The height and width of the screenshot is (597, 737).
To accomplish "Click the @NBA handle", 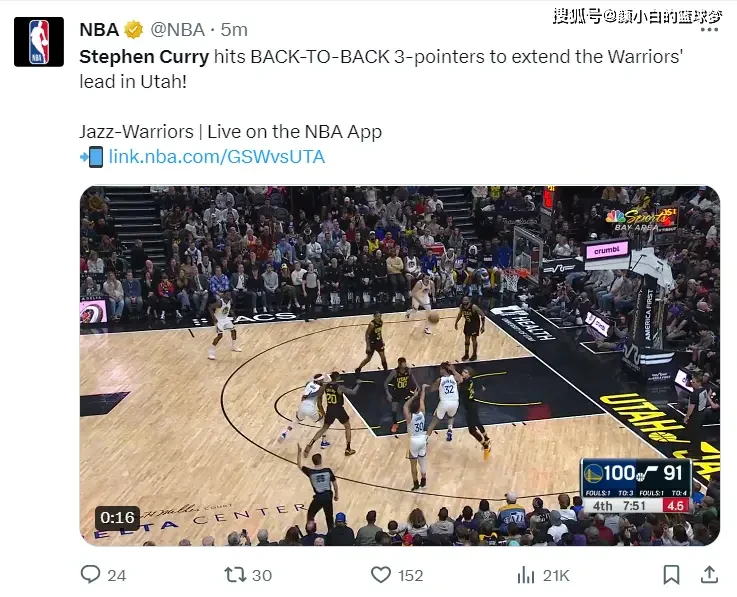I will coord(178,30).
